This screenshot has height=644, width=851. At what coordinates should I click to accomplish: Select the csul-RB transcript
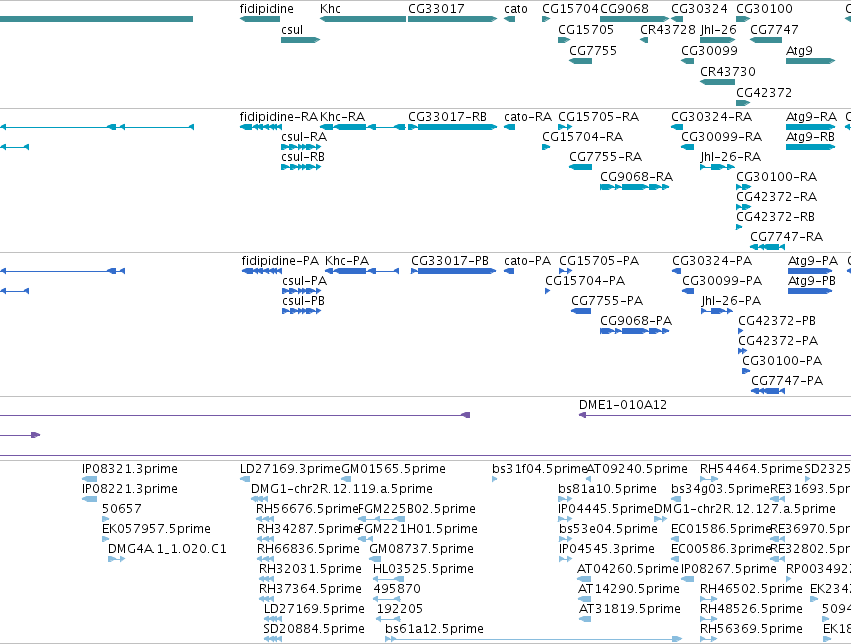pos(301,167)
